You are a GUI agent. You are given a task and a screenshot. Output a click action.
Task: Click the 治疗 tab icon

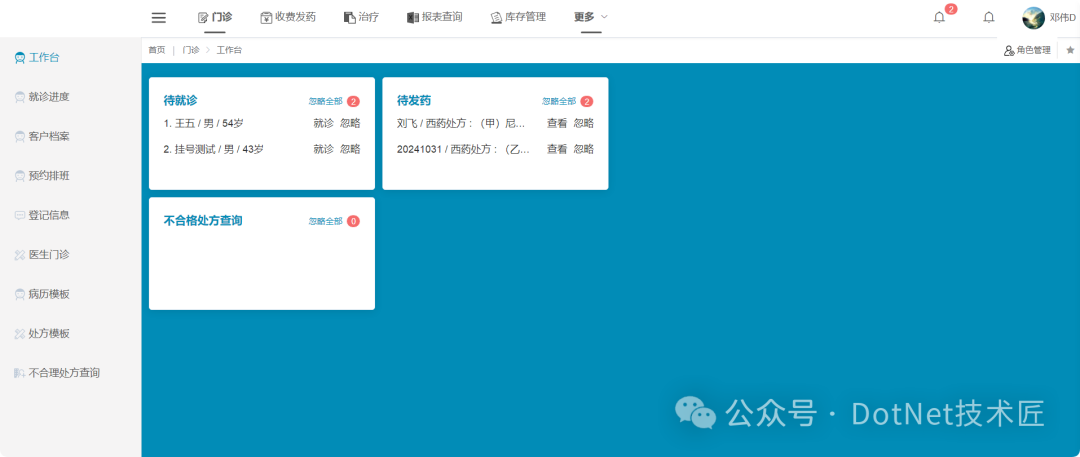pyautogui.click(x=350, y=18)
